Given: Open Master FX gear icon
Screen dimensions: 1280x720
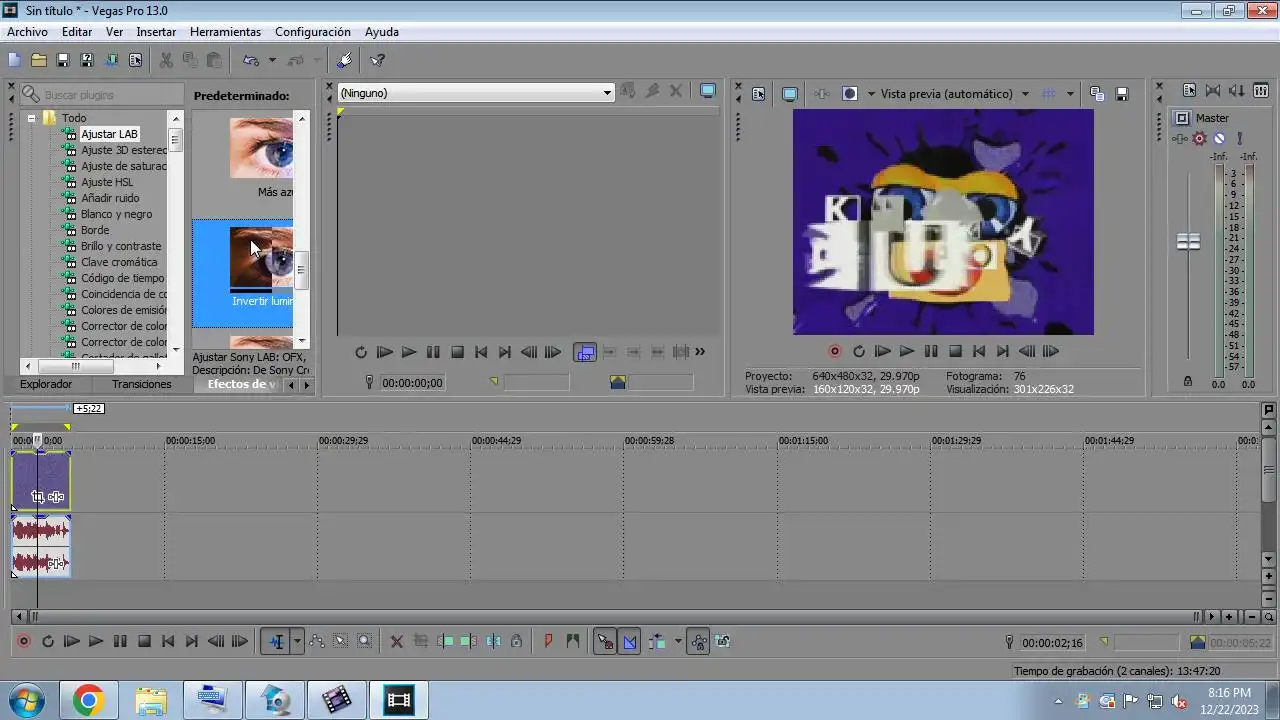Looking at the screenshot, I should [x=1200, y=139].
